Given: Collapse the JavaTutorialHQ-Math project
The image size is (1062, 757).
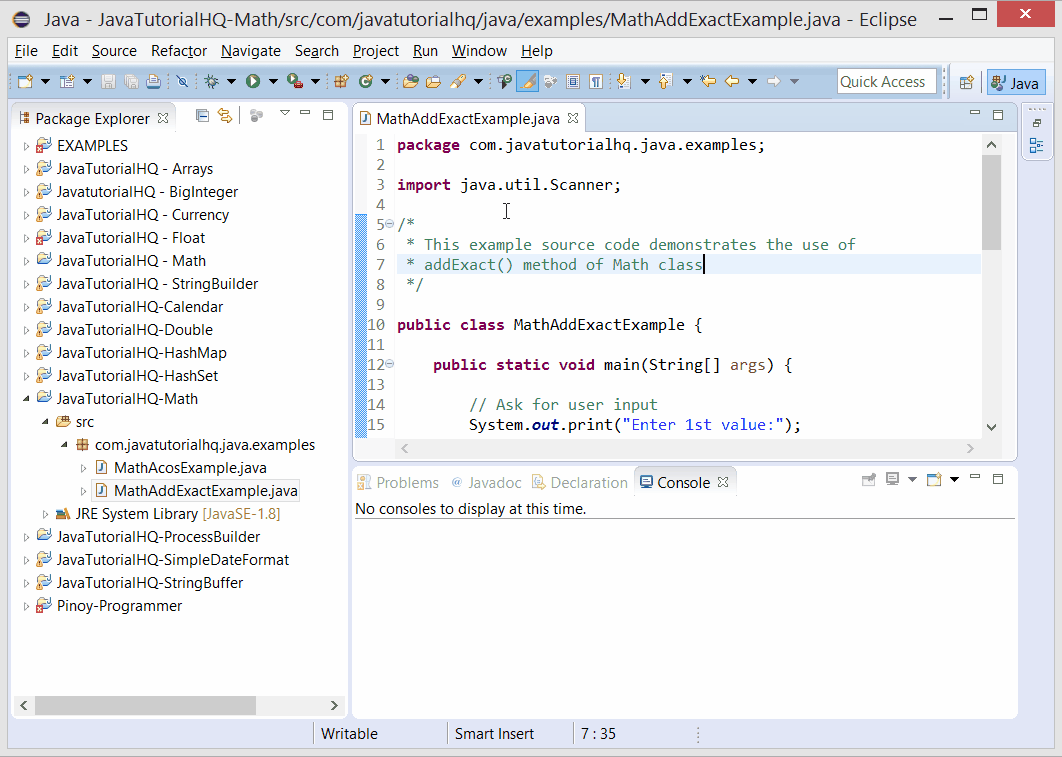Looking at the screenshot, I should (x=26, y=399).
